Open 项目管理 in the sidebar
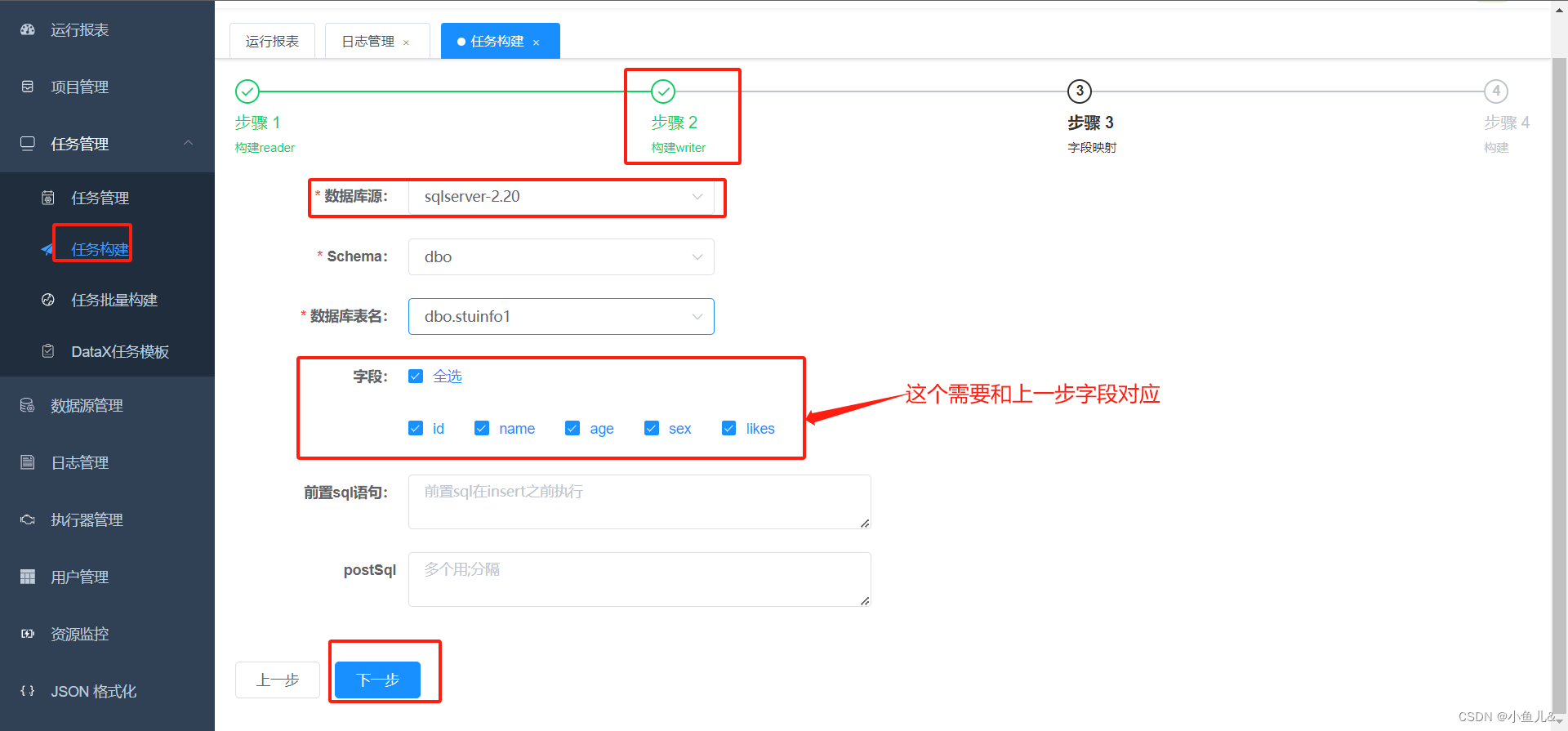 (107, 87)
